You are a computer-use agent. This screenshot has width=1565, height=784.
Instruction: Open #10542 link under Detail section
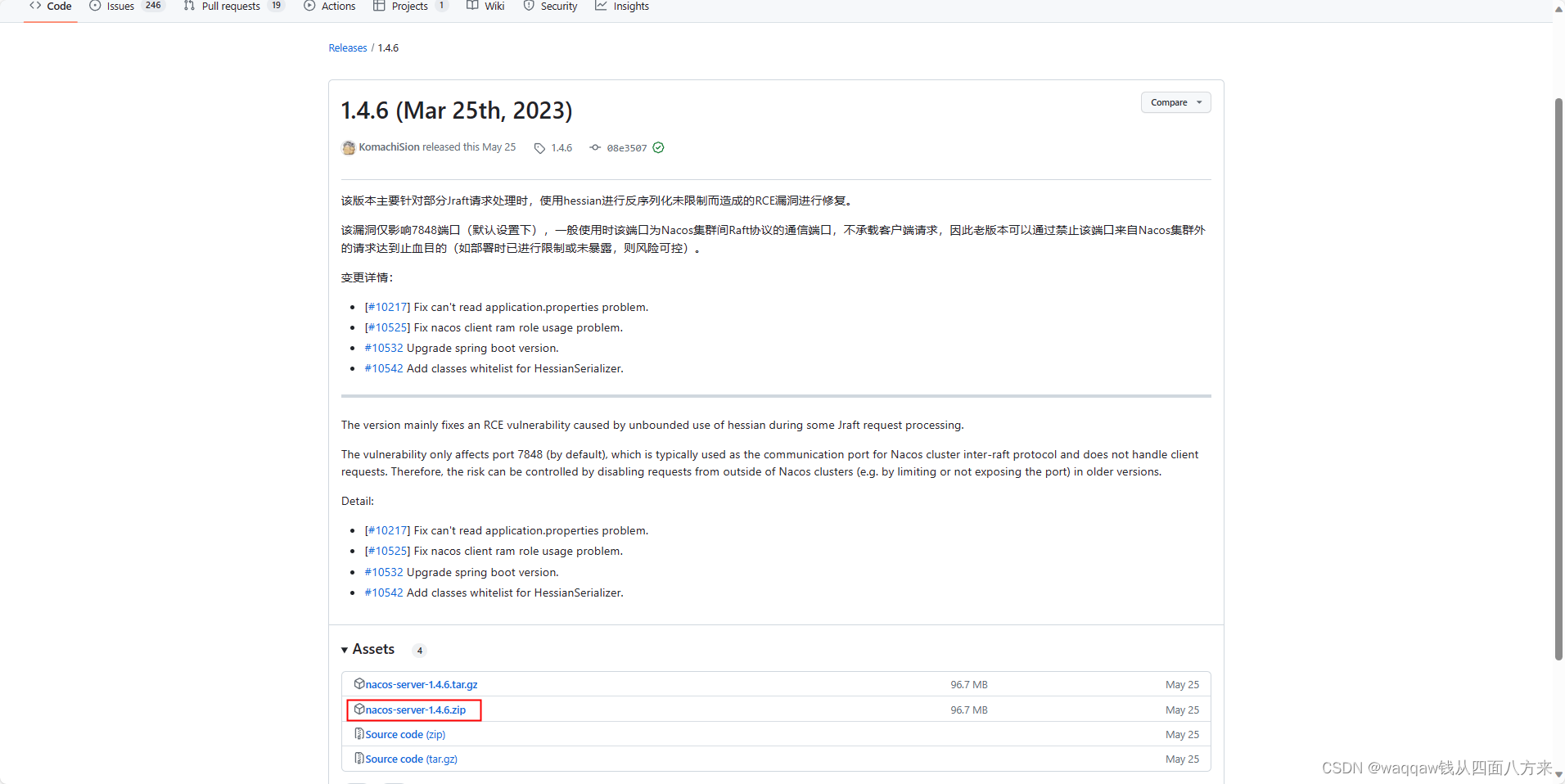384,593
